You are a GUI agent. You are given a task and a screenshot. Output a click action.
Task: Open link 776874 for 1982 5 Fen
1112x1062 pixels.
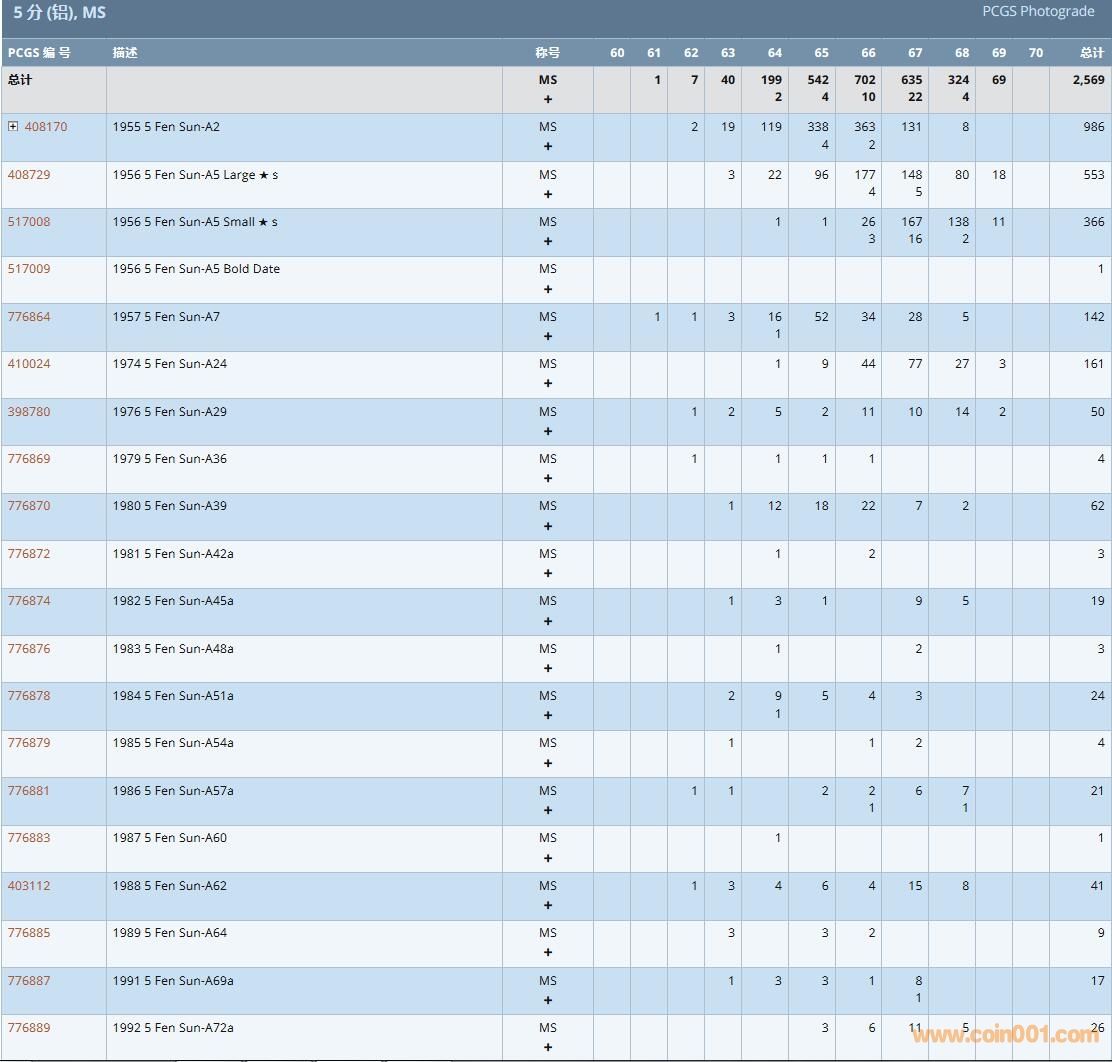click(x=29, y=601)
